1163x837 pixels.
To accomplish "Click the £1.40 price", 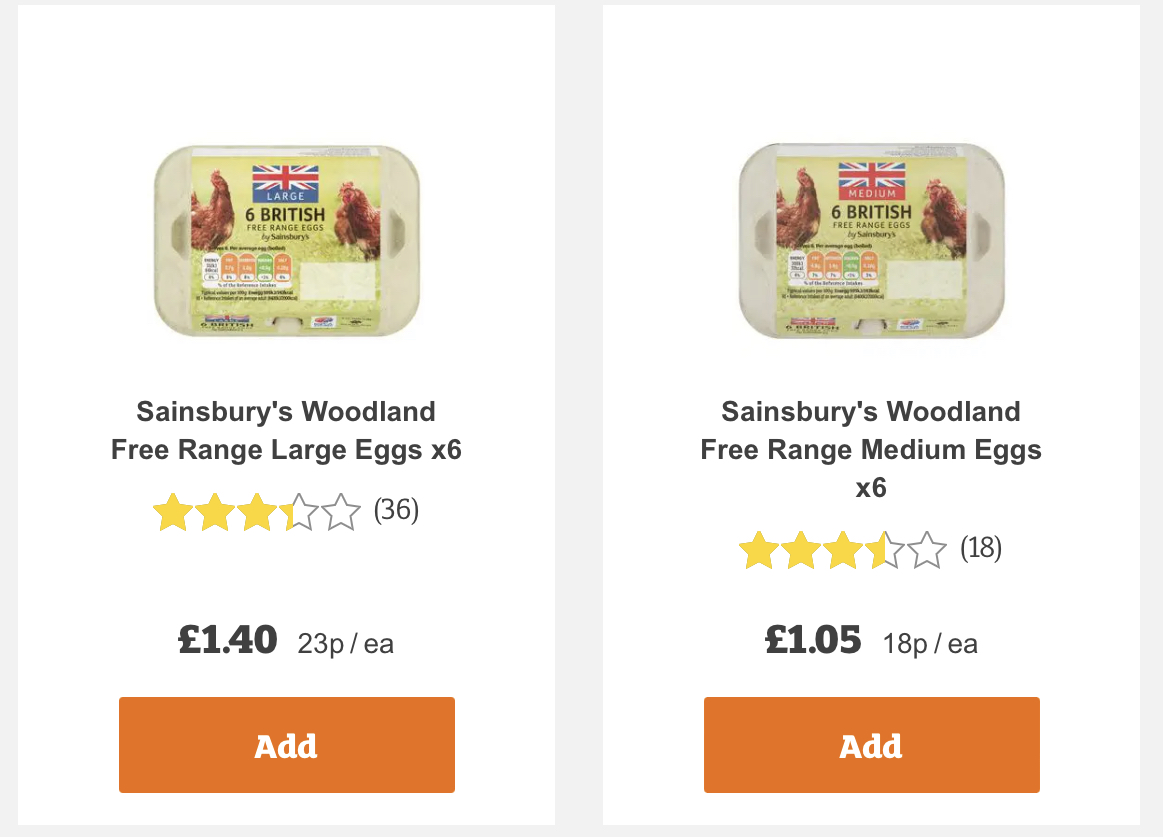I will pyautogui.click(x=227, y=640).
